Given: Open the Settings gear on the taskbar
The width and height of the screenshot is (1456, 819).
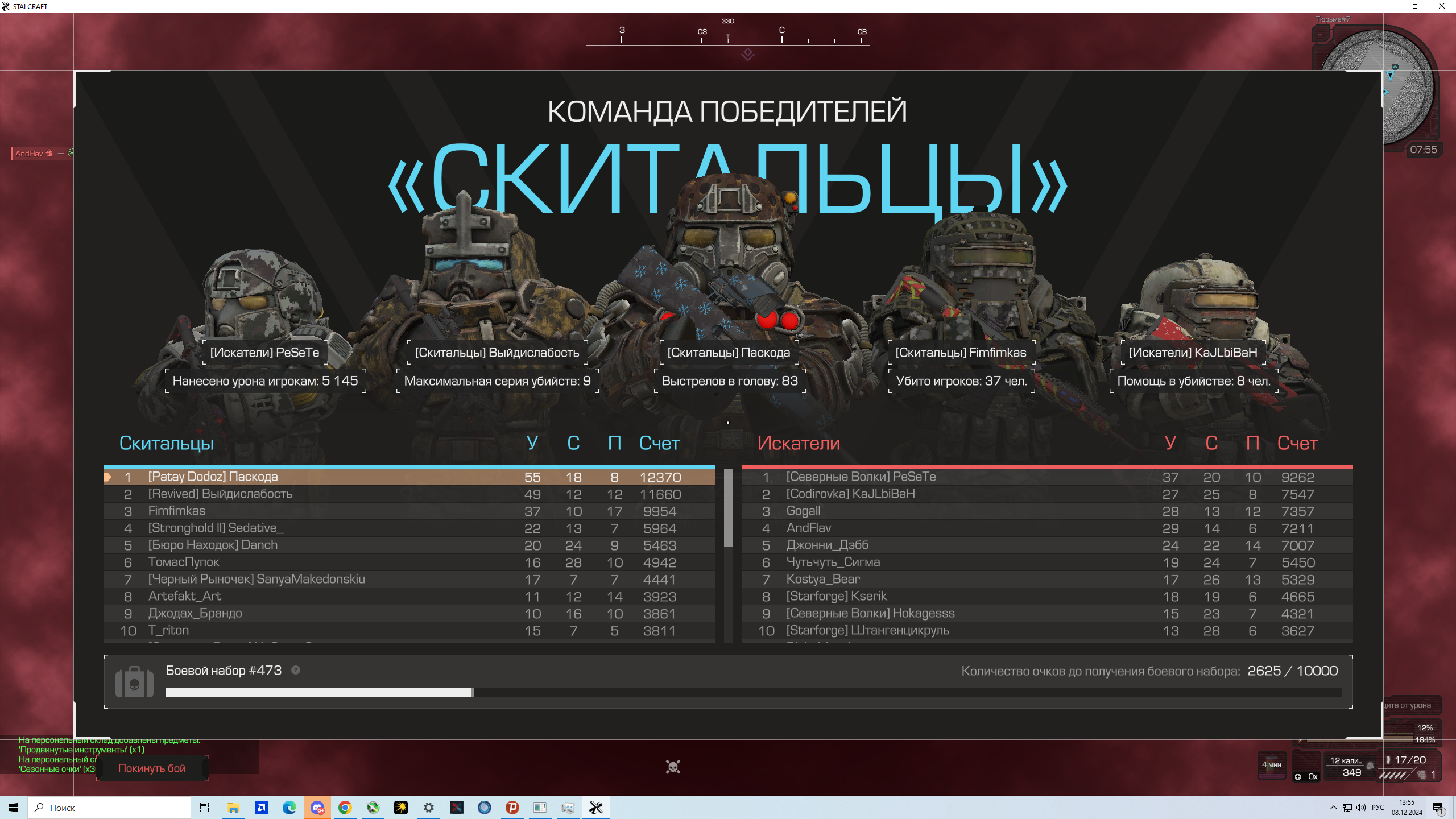Looking at the screenshot, I should coord(429,808).
